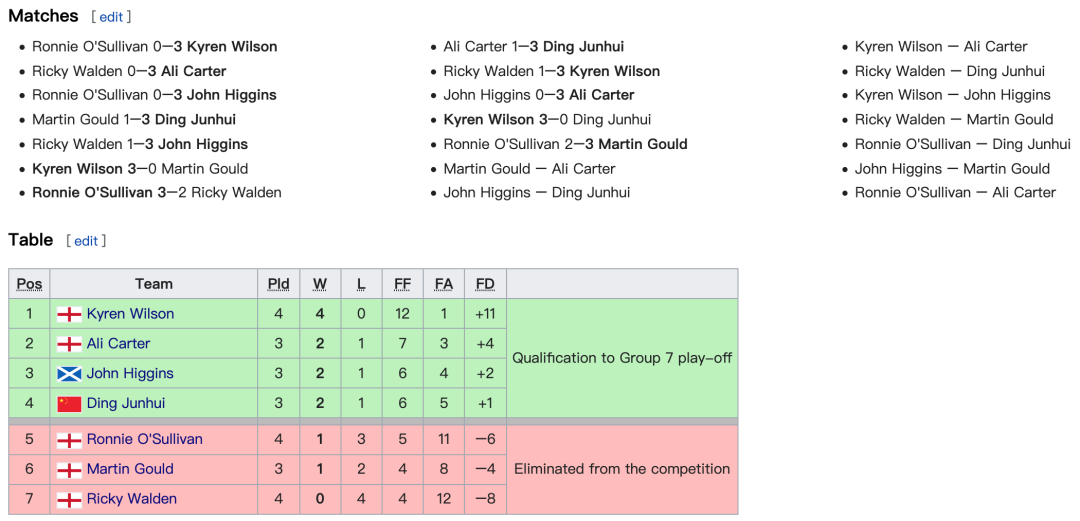The height and width of the screenshot is (521, 1080).
Task: Open Kyren Wilson's player page
Action: pyautogui.click(x=130, y=314)
